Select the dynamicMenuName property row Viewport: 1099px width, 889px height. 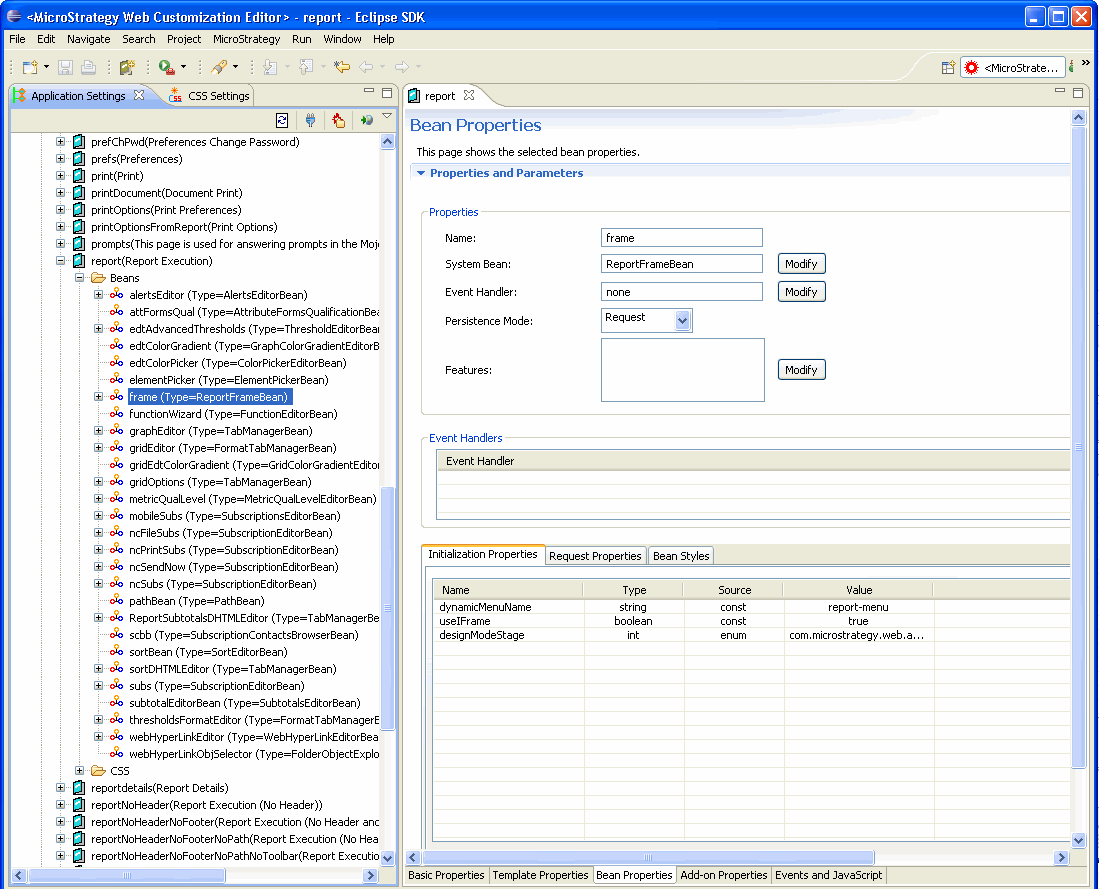pos(750,607)
